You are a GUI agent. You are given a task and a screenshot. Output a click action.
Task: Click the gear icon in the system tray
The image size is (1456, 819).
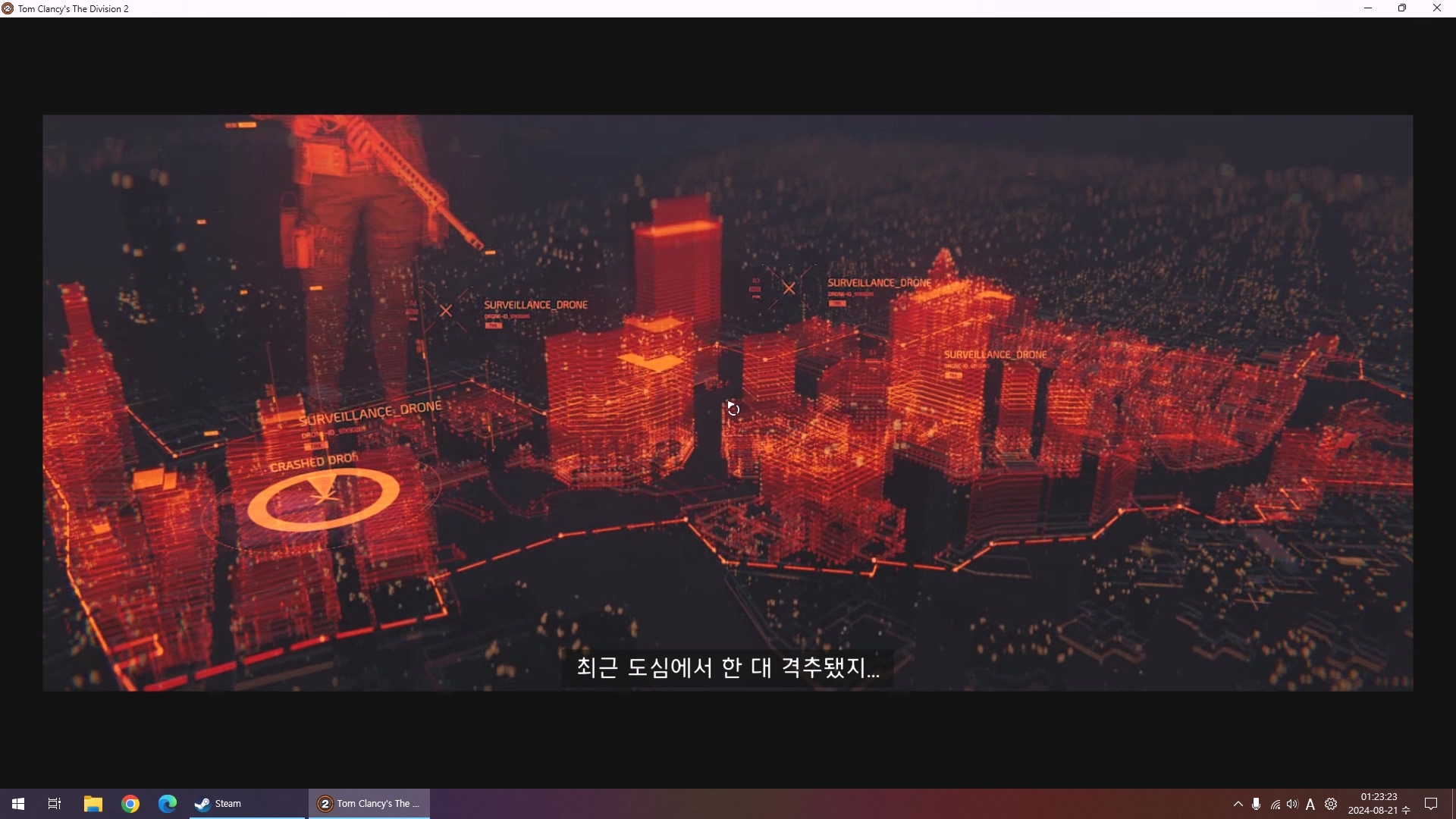tap(1331, 804)
